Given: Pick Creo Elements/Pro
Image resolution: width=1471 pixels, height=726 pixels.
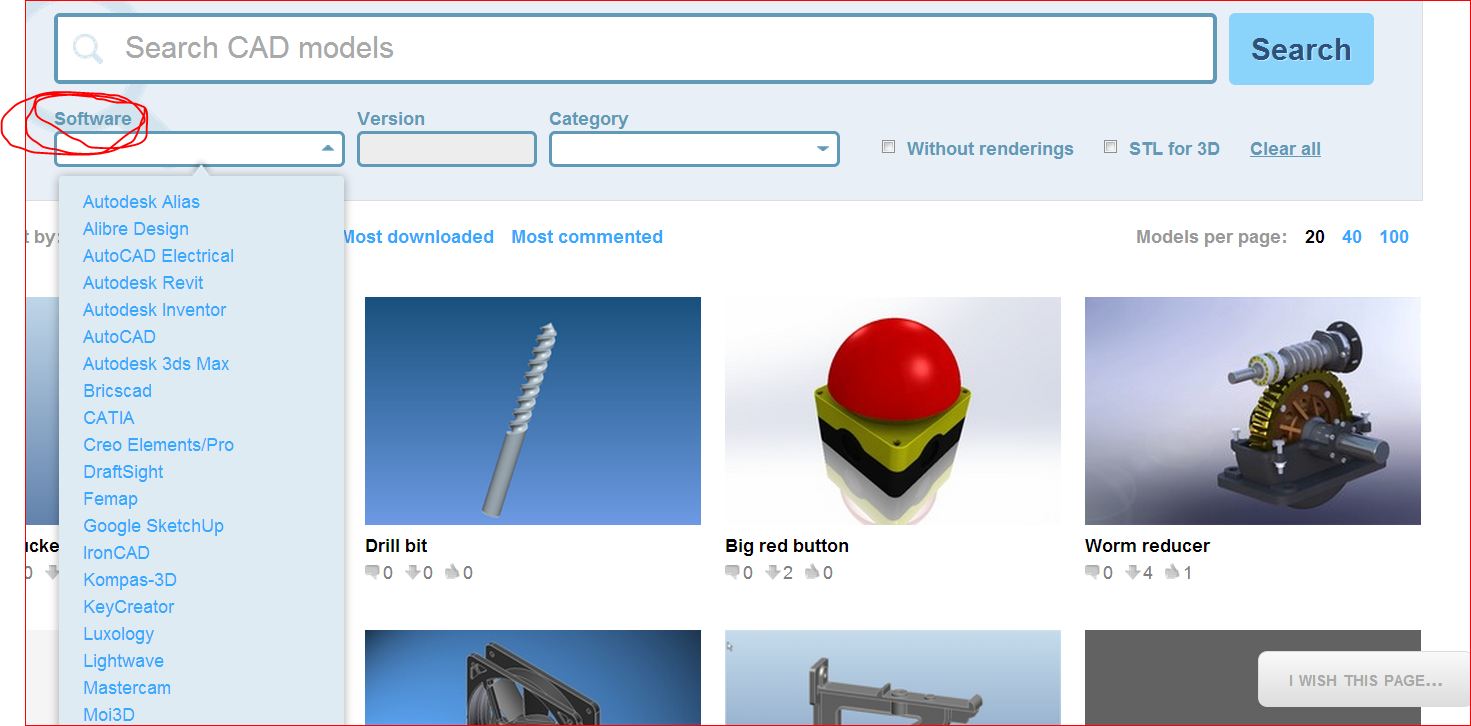Looking at the screenshot, I should [x=158, y=444].
